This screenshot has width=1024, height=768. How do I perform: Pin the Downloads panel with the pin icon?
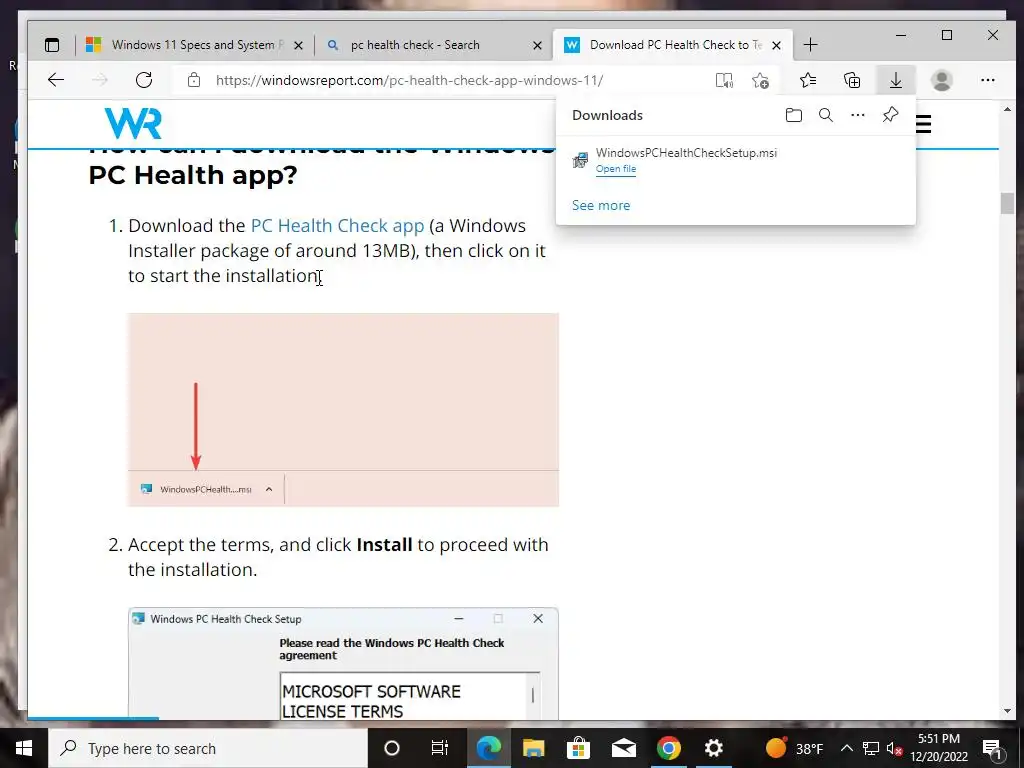890,116
